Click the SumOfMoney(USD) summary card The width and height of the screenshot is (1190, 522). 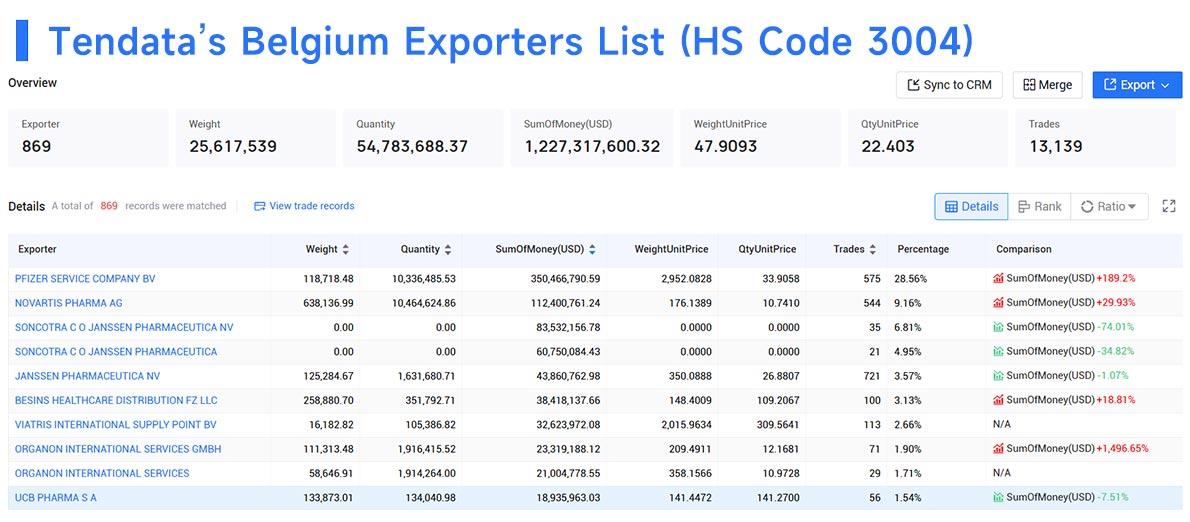(x=591, y=138)
